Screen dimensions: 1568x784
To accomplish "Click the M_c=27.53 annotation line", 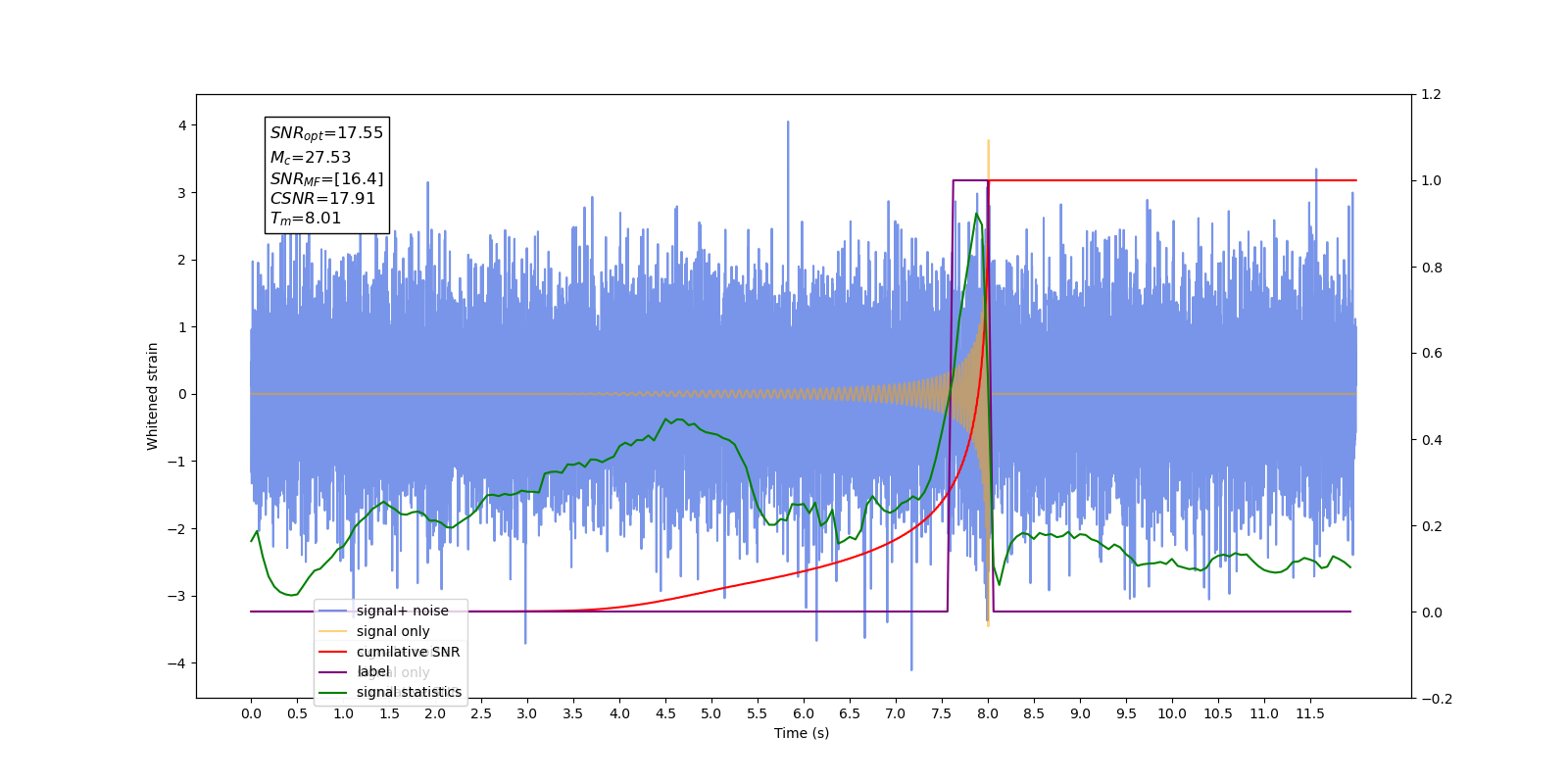I will (310, 158).
